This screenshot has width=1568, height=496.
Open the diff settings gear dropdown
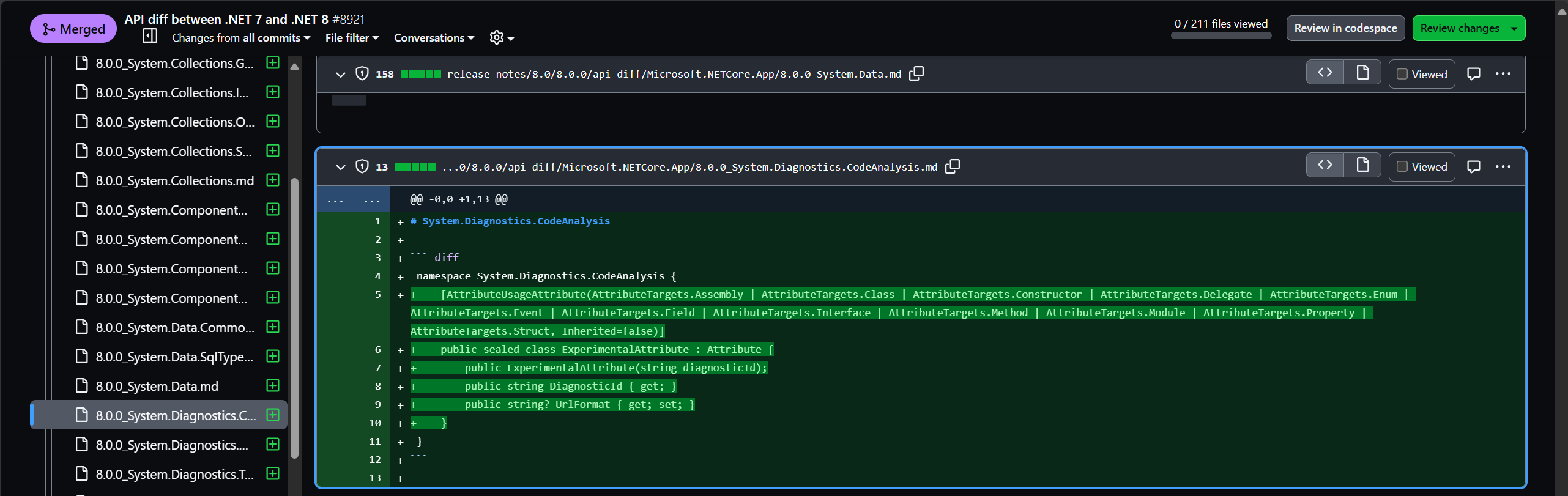click(502, 38)
